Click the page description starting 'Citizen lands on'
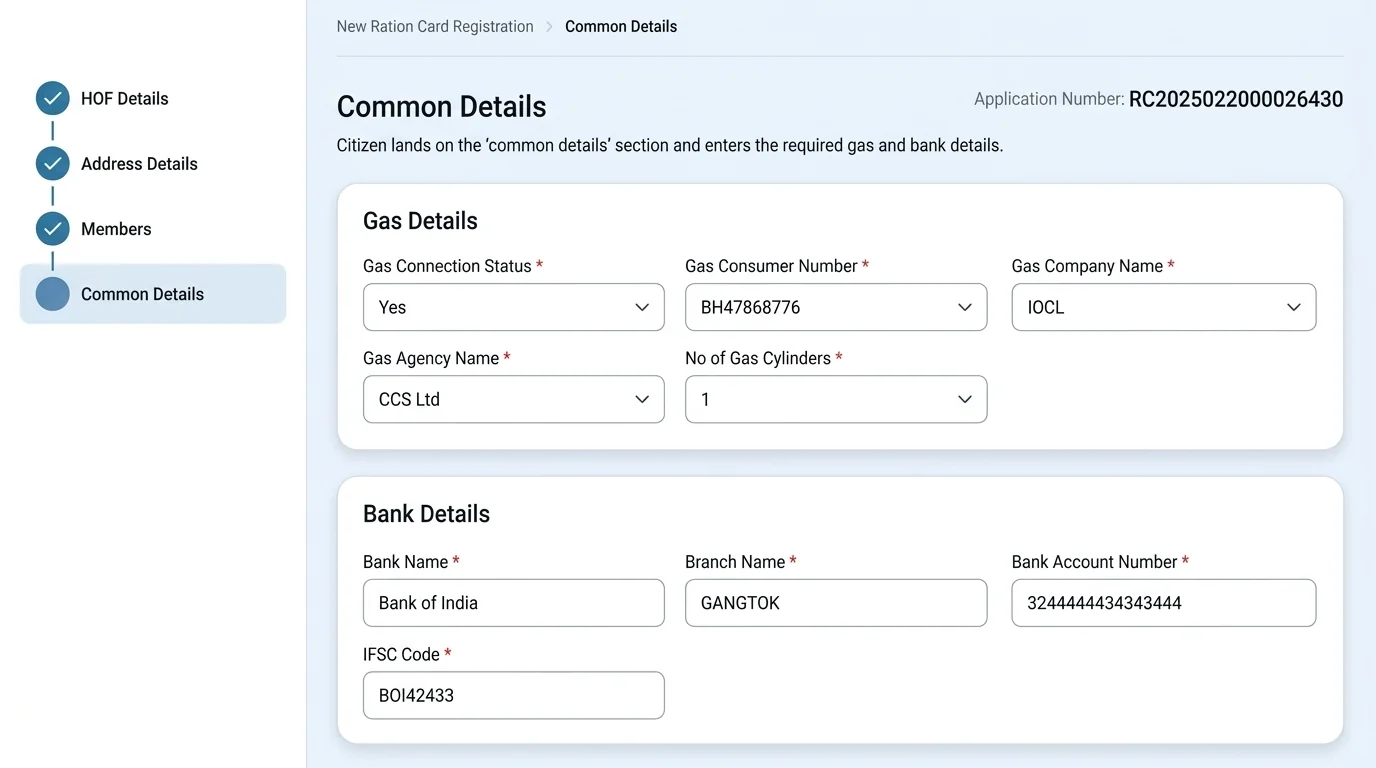 (670, 146)
